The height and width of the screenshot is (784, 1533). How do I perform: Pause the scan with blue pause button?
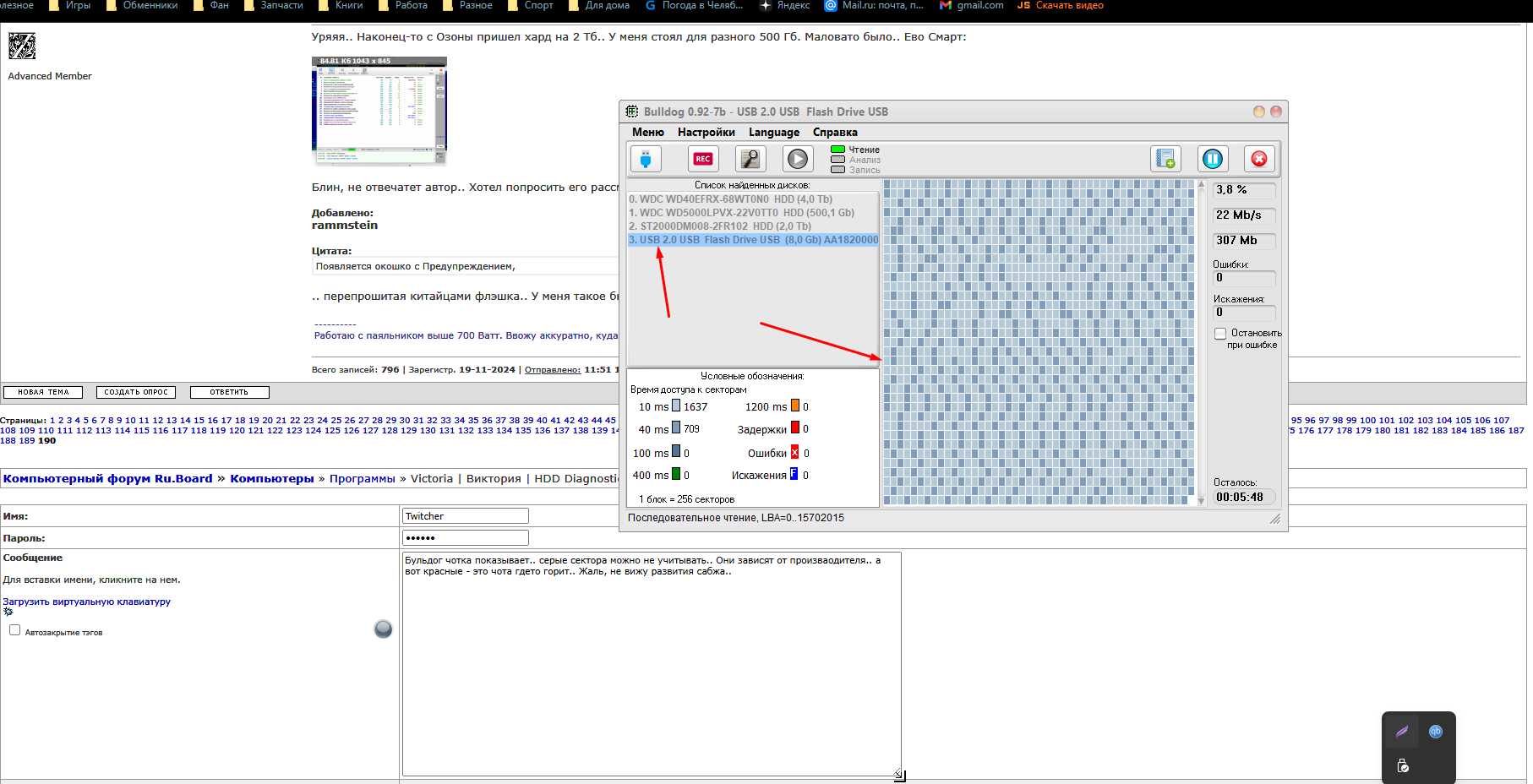1212,159
